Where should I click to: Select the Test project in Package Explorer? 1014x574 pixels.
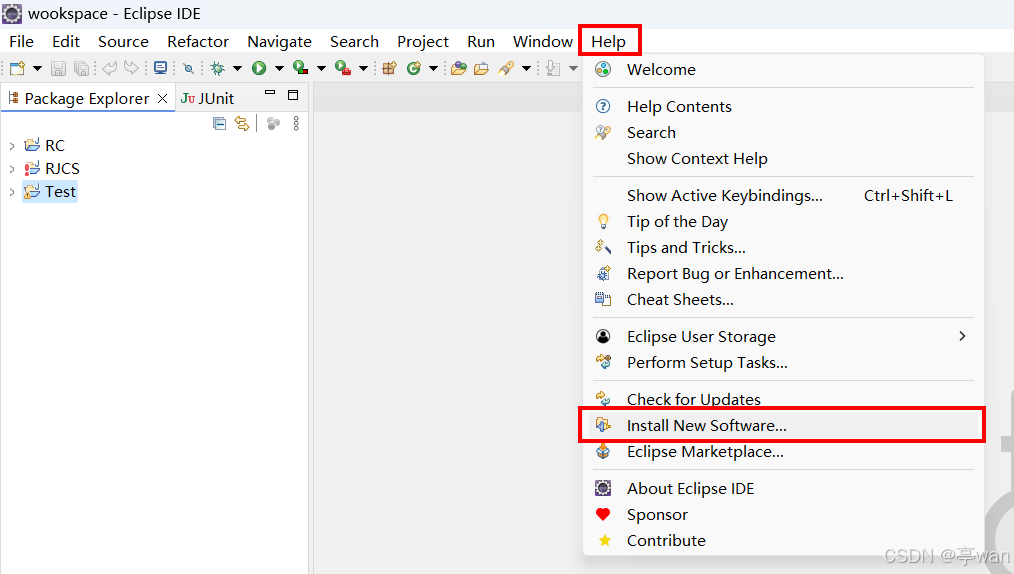point(60,192)
